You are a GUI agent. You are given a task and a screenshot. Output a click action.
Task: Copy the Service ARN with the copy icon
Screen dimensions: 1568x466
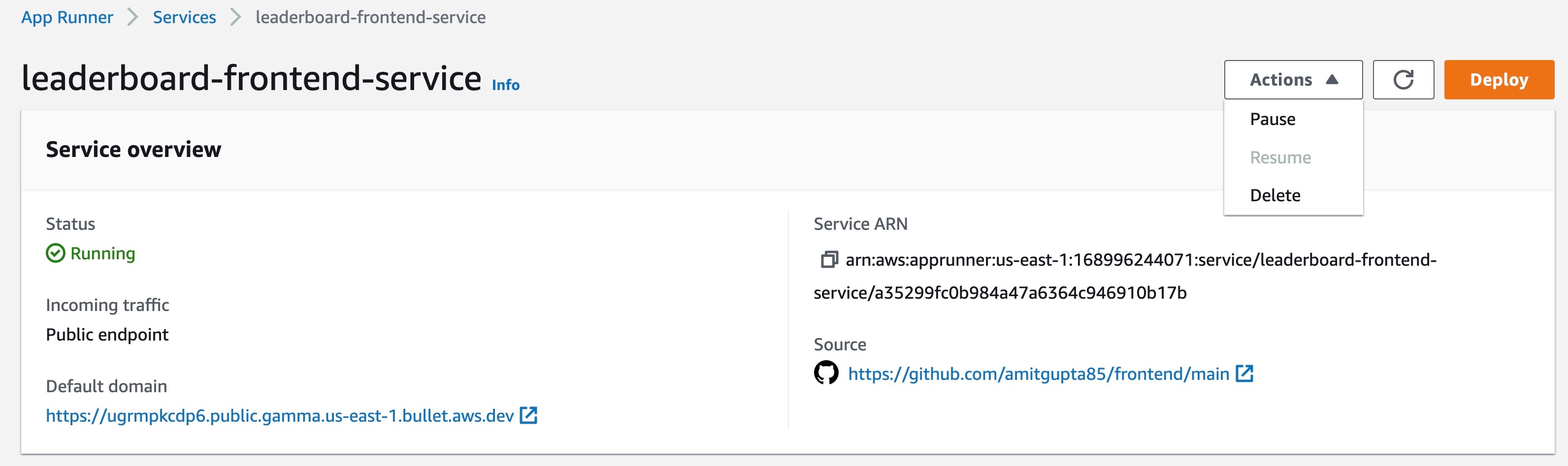[829, 260]
